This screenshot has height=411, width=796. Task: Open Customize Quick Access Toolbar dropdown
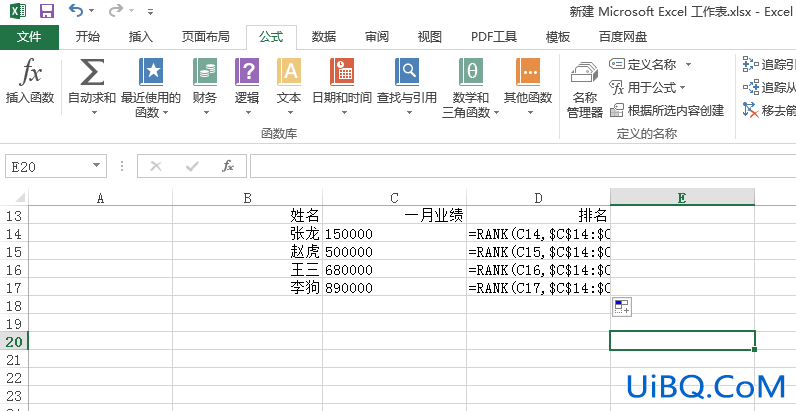(150, 11)
